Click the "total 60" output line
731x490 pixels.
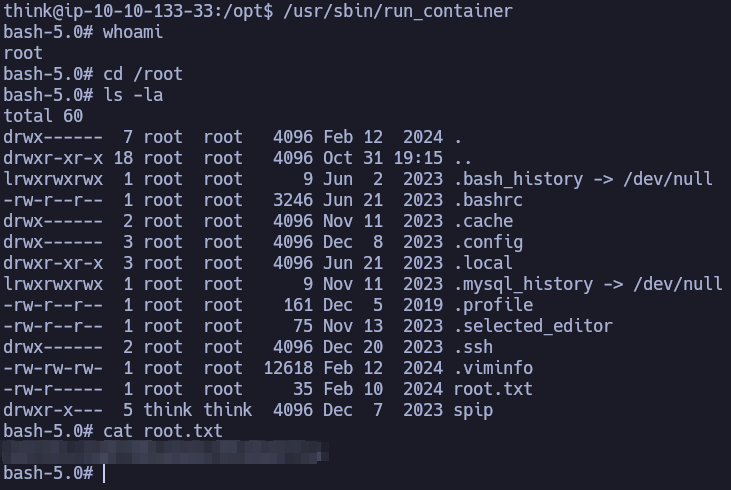click(x=43, y=116)
